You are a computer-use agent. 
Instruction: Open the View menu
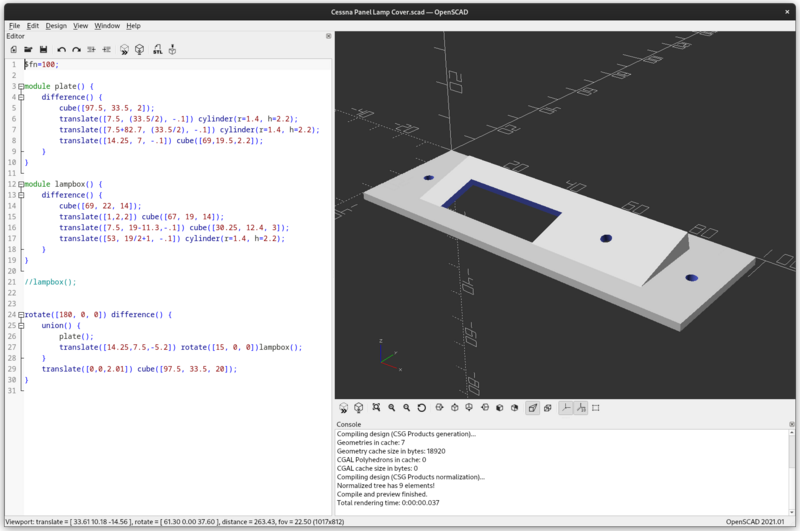[80, 26]
